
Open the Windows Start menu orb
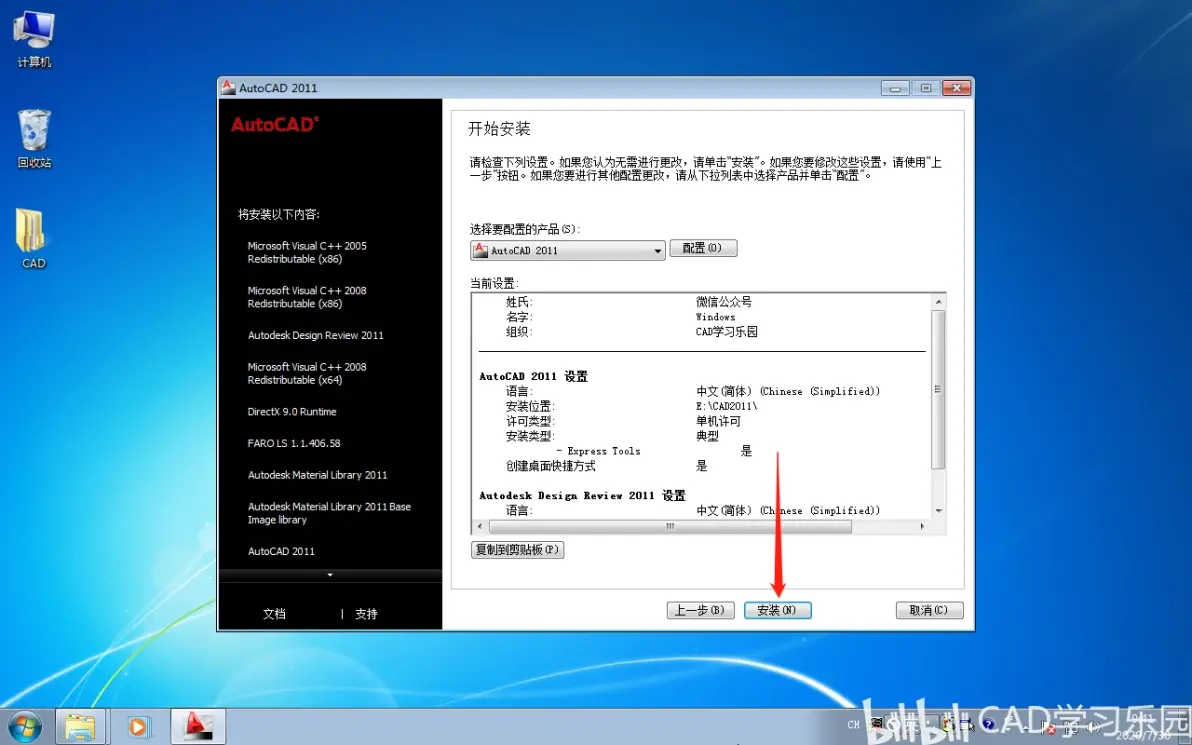[24, 727]
